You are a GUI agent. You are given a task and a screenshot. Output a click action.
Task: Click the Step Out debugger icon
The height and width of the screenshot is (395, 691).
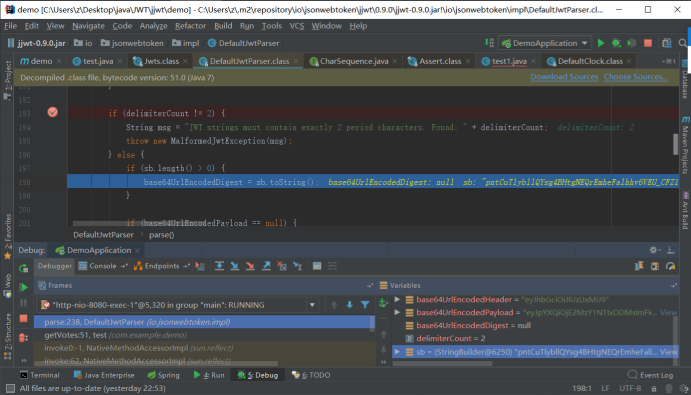click(266, 266)
